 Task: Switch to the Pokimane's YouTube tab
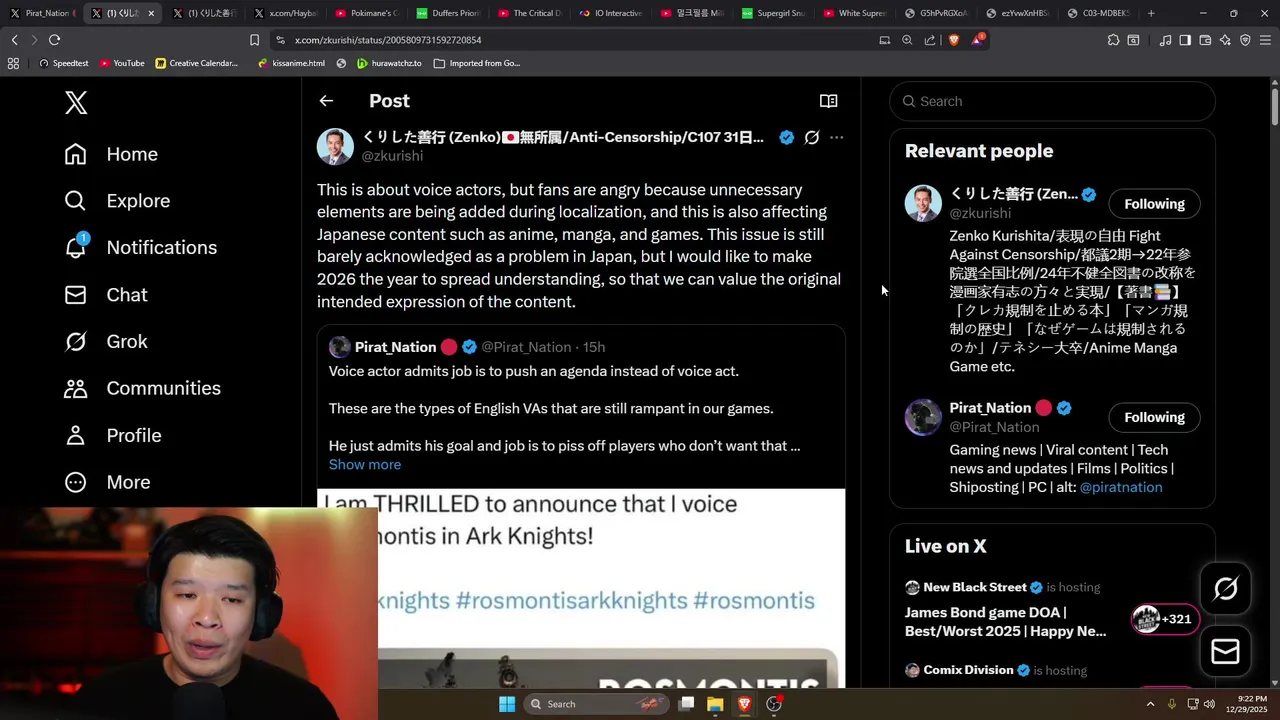coord(366,13)
